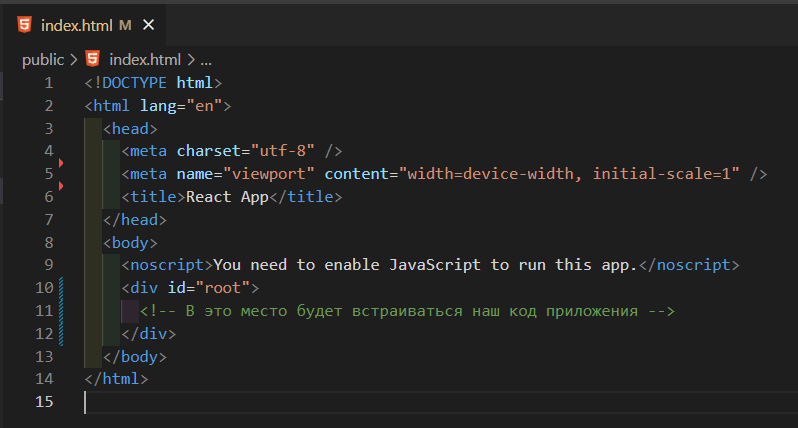Click the closing body tag
Screen dimensions: 798x428
tap(135, 356)
